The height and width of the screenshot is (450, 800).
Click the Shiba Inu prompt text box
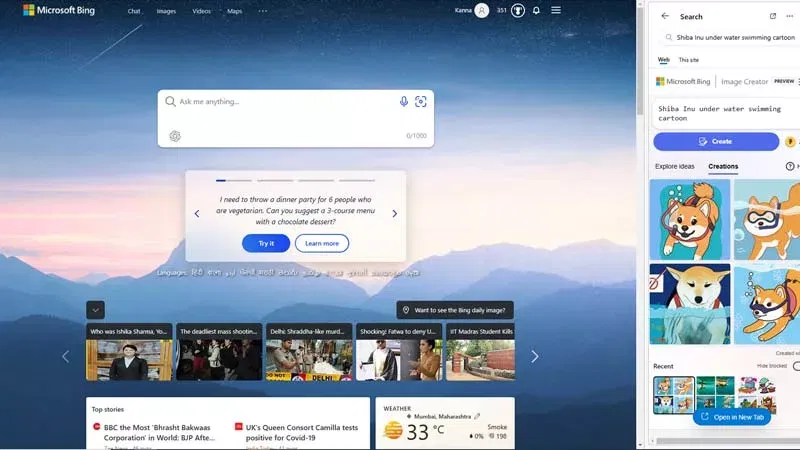[x=727, y=113]
